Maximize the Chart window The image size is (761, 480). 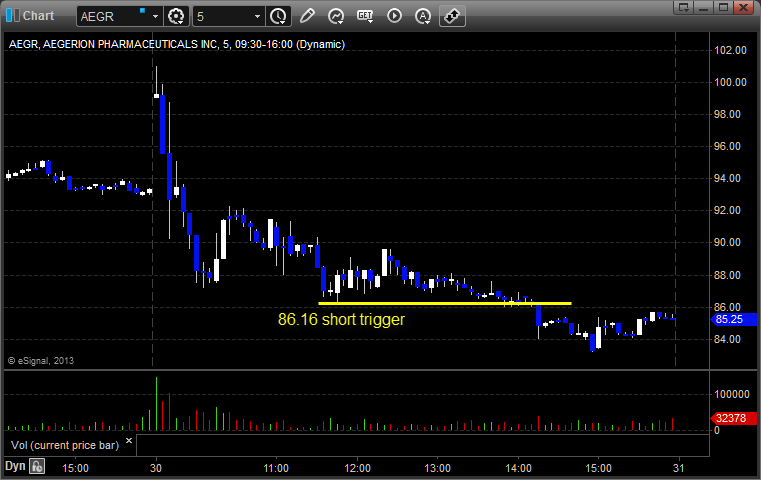pos(723,7)
